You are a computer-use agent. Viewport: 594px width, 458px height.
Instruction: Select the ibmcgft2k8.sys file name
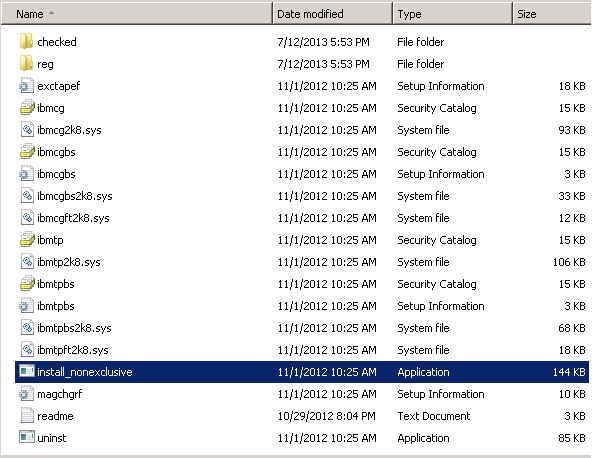pyautogui.click(x=73, y=218)
